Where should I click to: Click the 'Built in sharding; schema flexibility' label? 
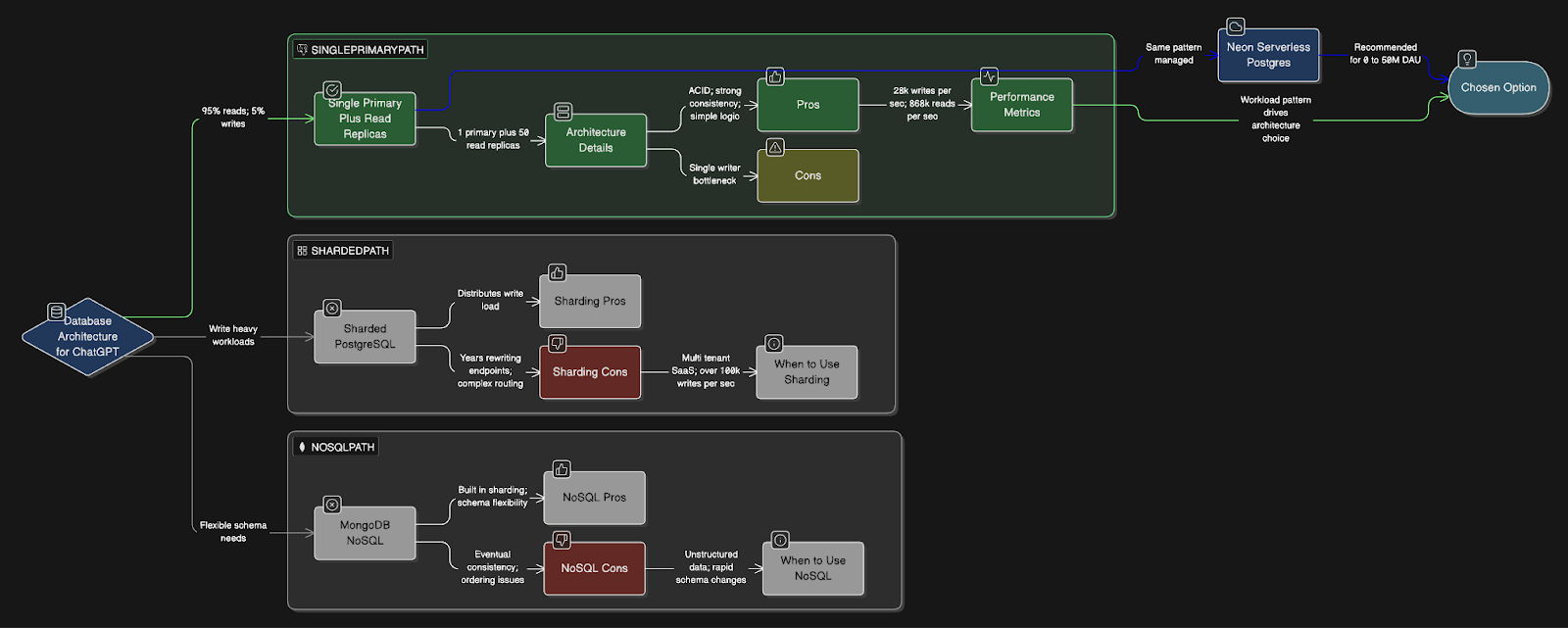(493, 497)
